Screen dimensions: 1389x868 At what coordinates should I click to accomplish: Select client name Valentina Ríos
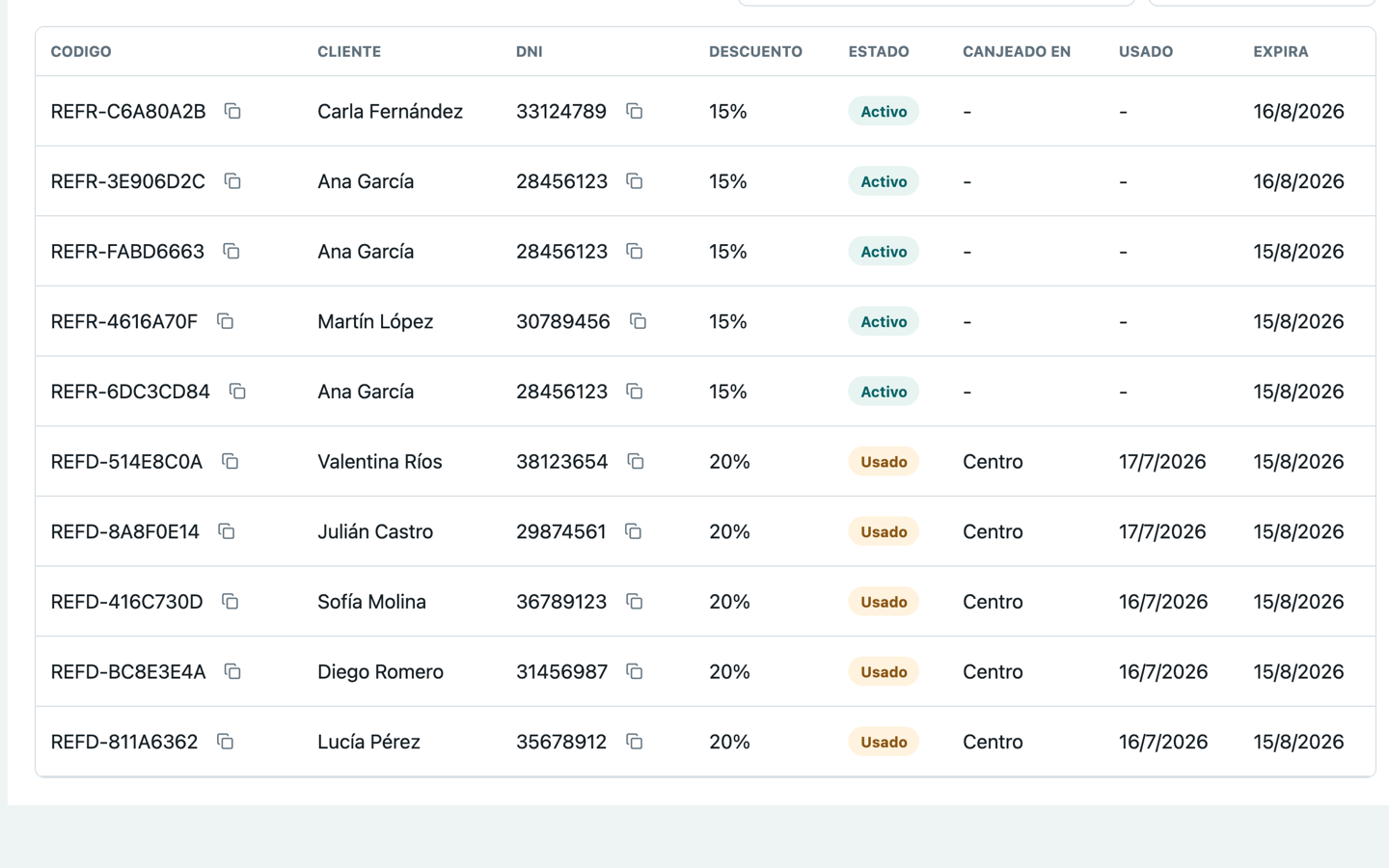pos(380,462)
